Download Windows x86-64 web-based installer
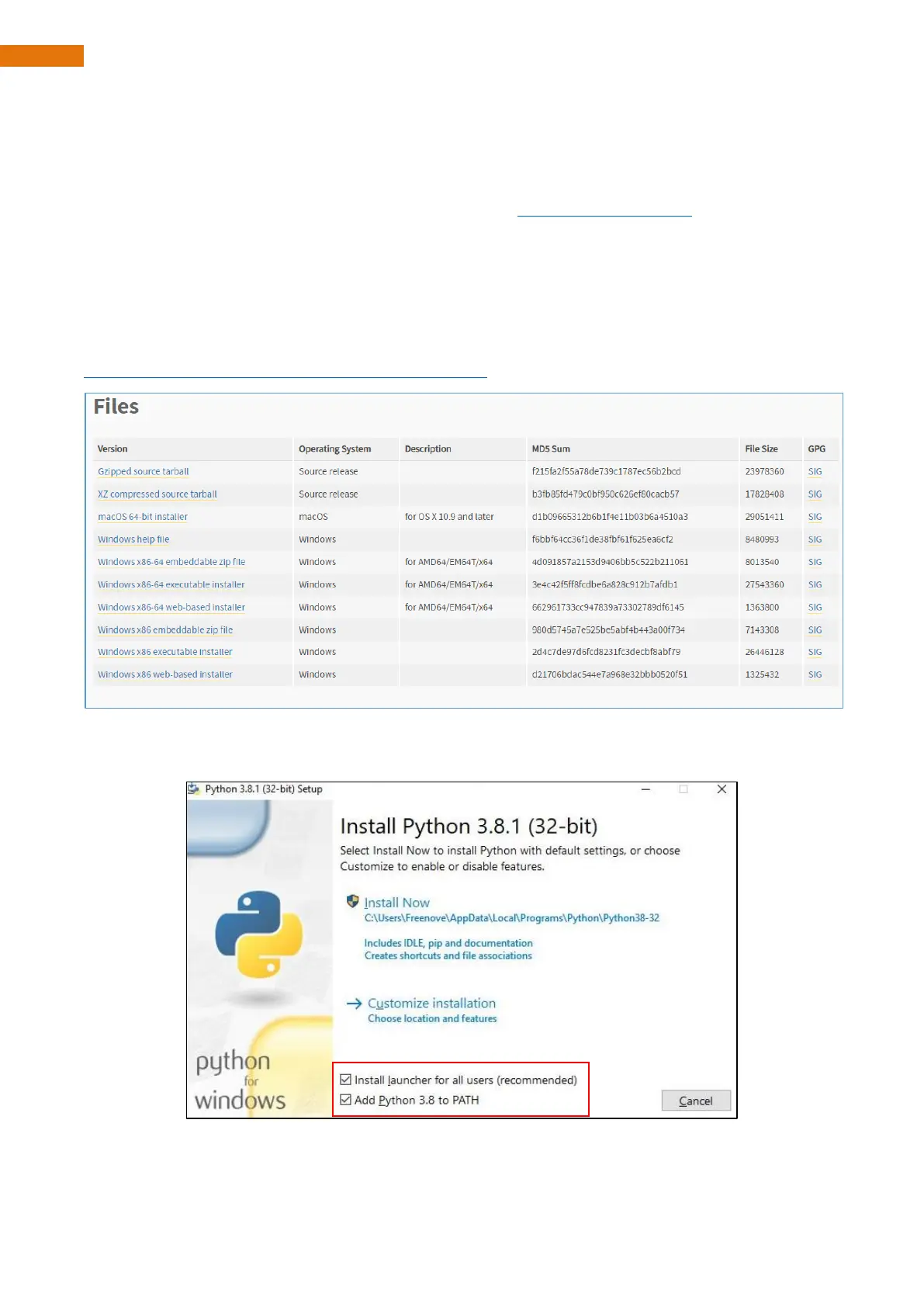Screen dimensions: 924x1307 pos(171,607)
